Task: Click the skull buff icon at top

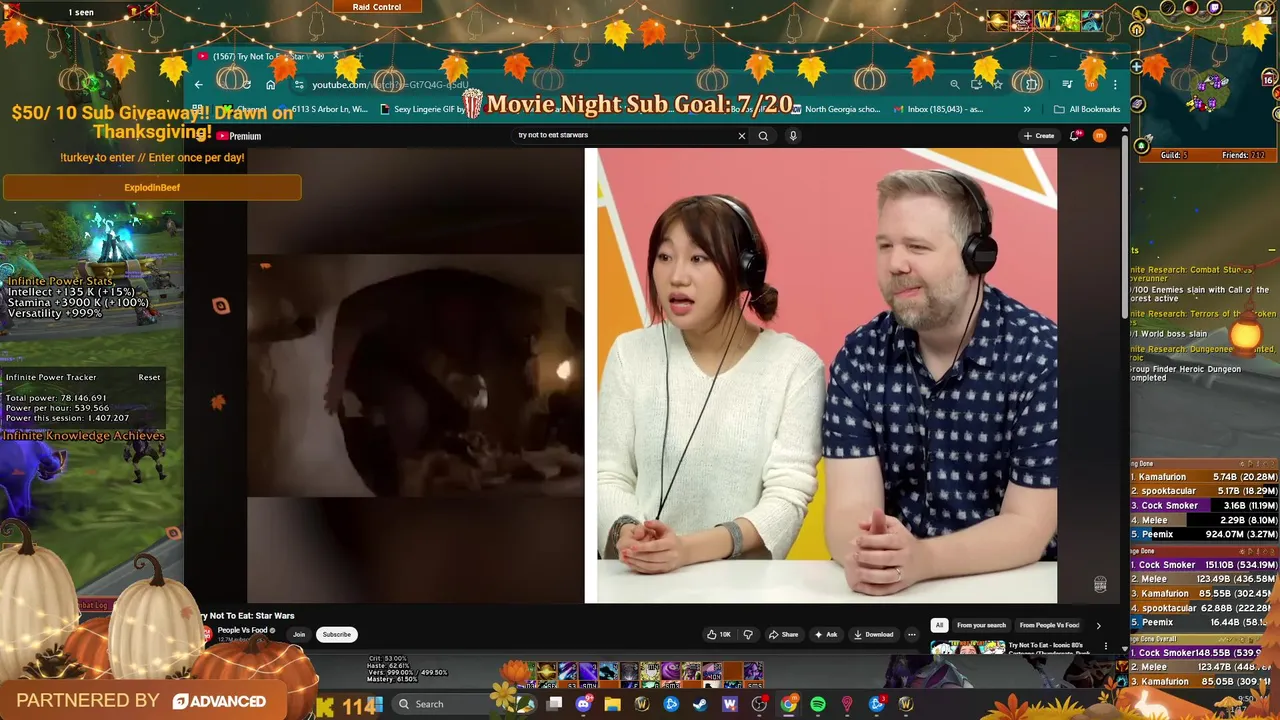Action: [x=1021, y=20]
